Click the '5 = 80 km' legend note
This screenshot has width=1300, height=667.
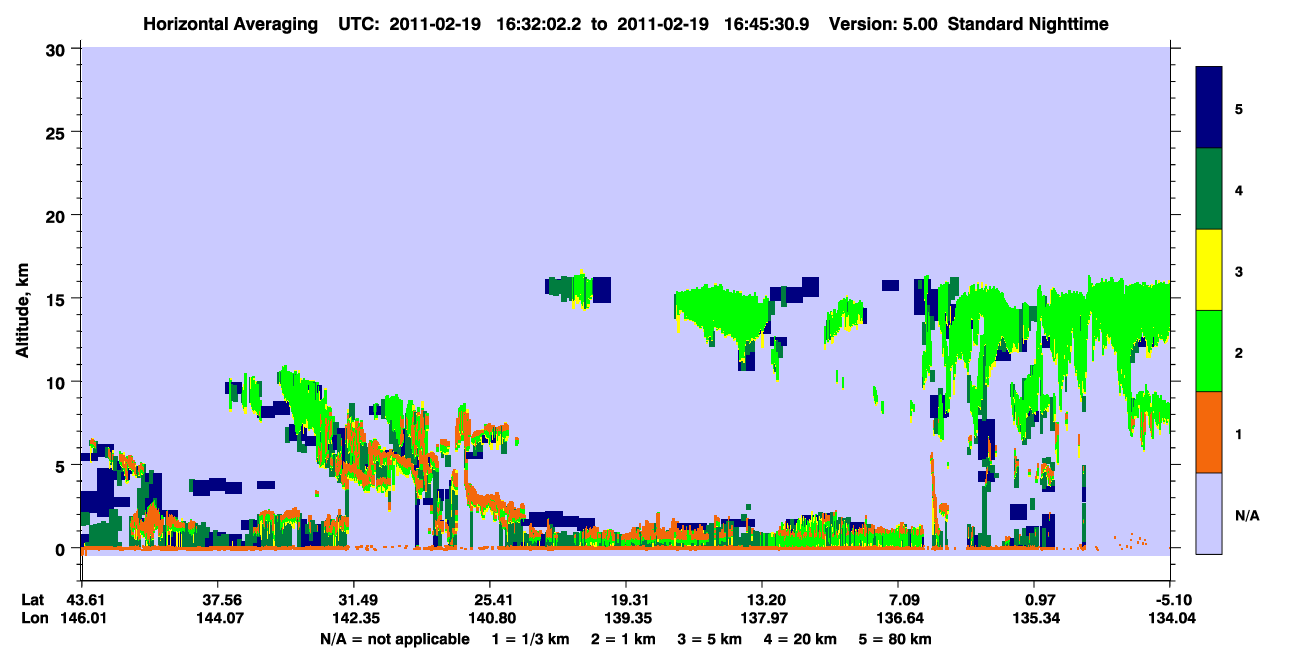pos(896,638)
